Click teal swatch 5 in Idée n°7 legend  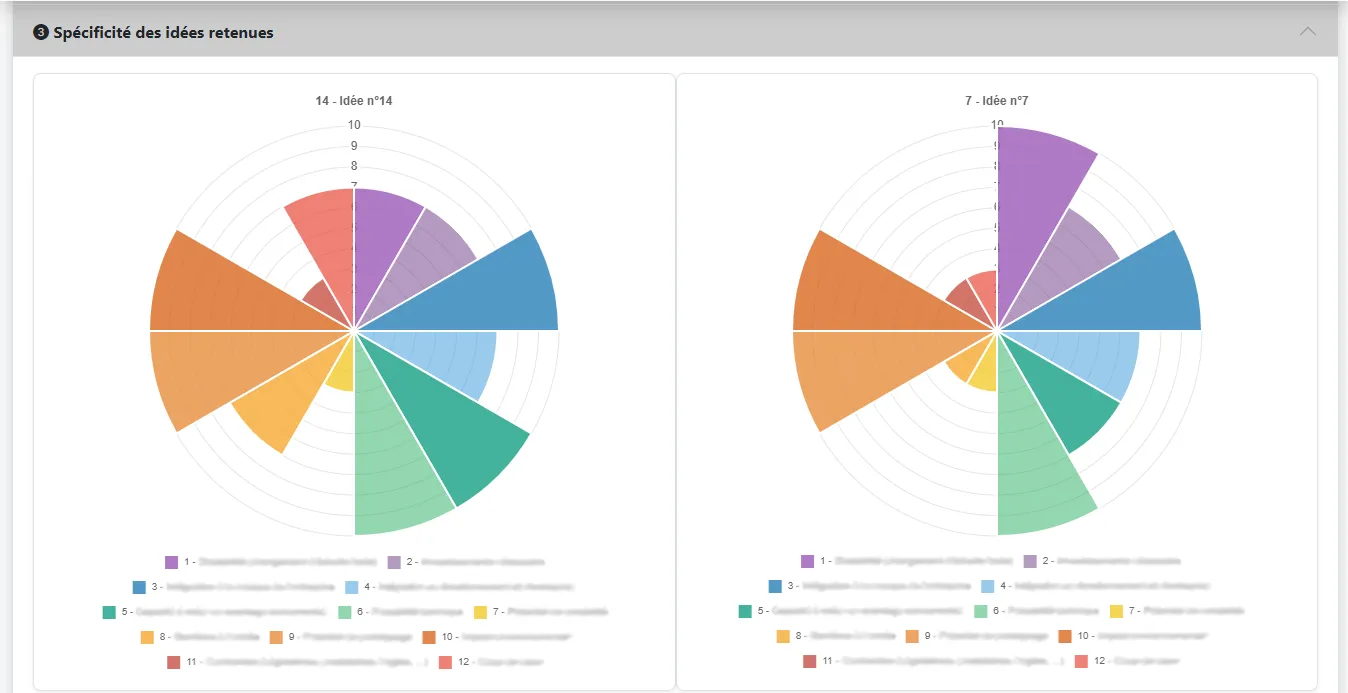(746, 611)
